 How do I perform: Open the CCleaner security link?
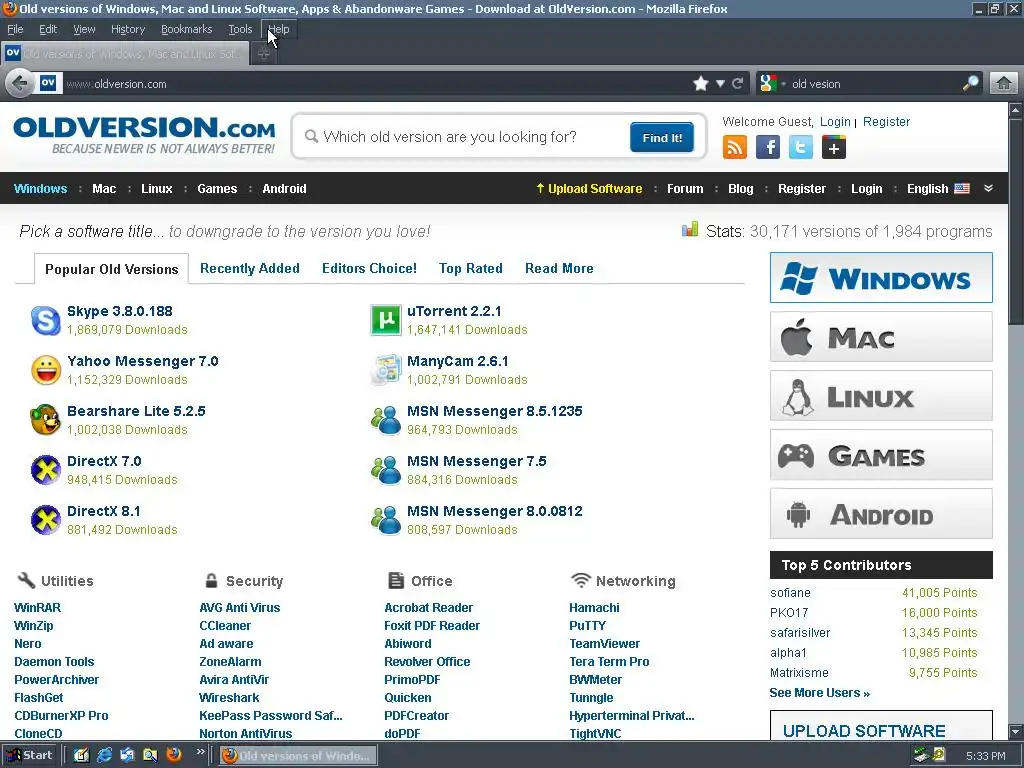click(225, 626)
